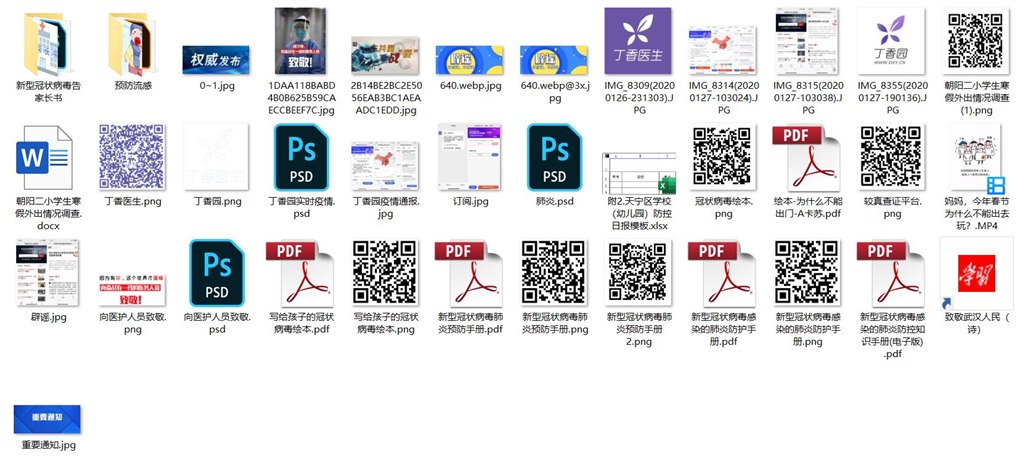Select the 较真查证平台.png QR code image
The height and width of the screenshot is (472, 1024).
coord(892,158)
